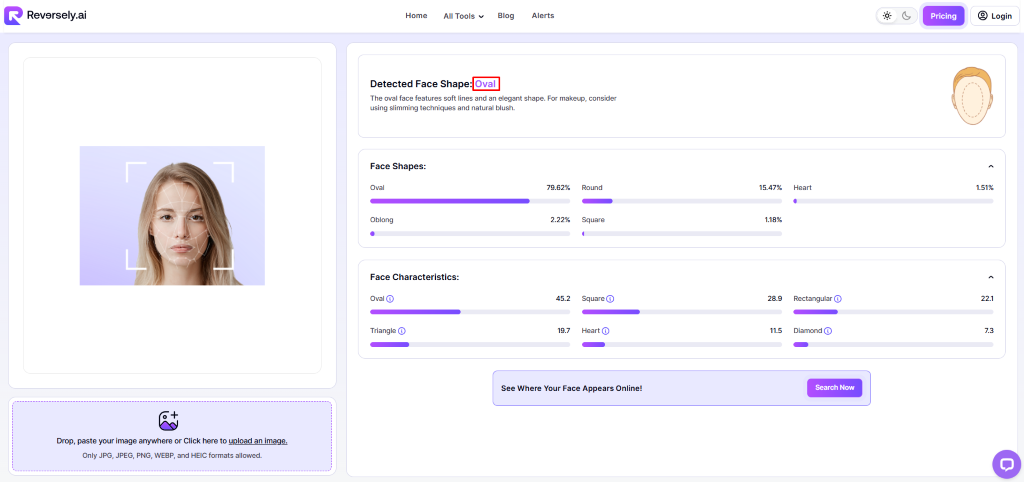The width and height of the screenshot is (1024, 482).
Task: Click the Oval percentage progress bar
Action: [x=470, y=201]
